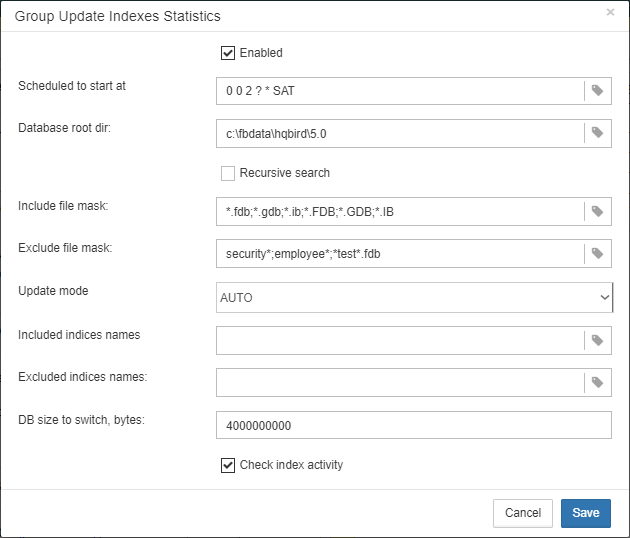Image resolution: width=630 pixels, height=538 pixels.
Task: Click into the Database root dir path field
Action: coord(400,133)
